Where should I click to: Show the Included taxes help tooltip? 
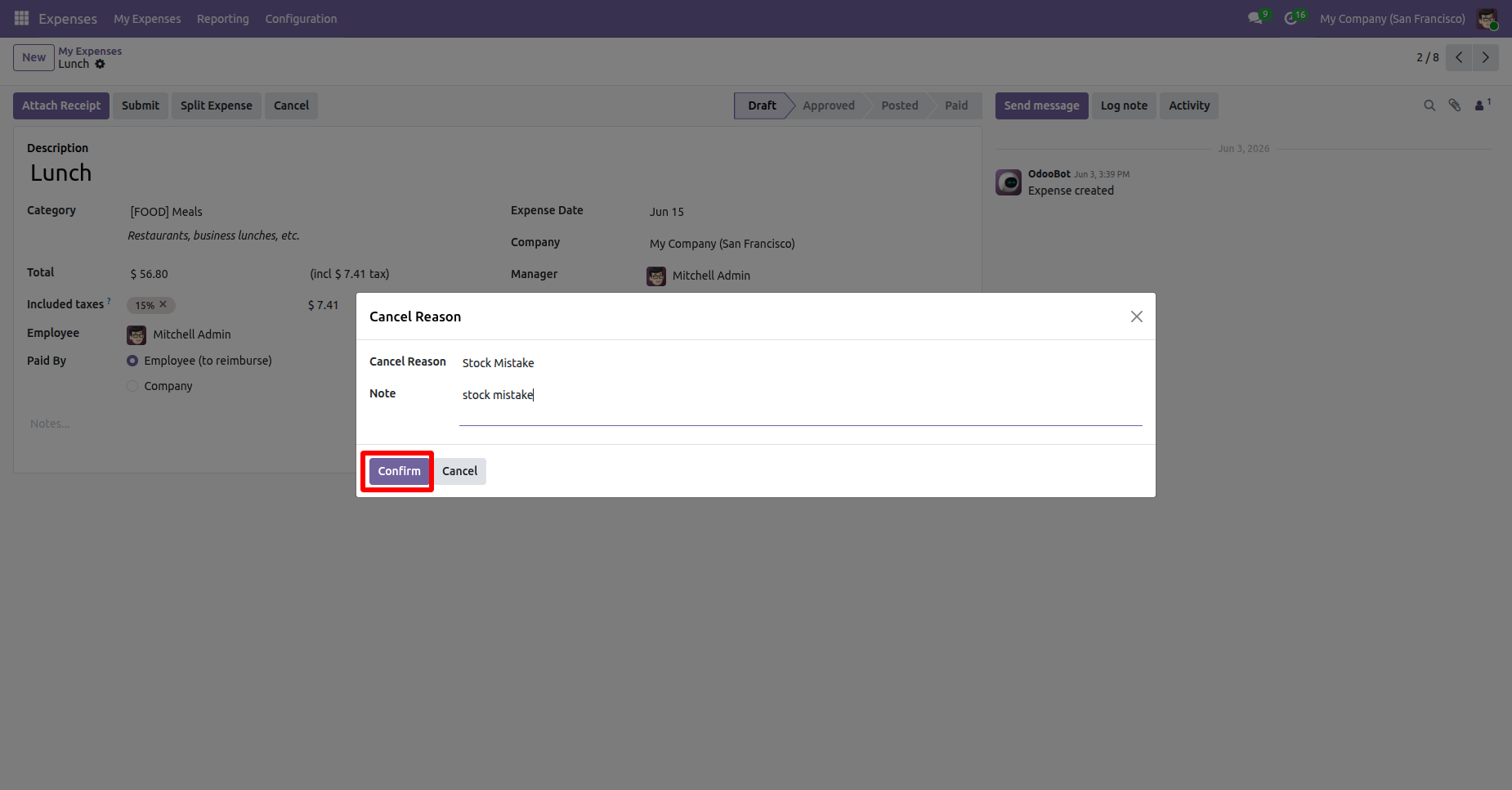coord(109,301)
